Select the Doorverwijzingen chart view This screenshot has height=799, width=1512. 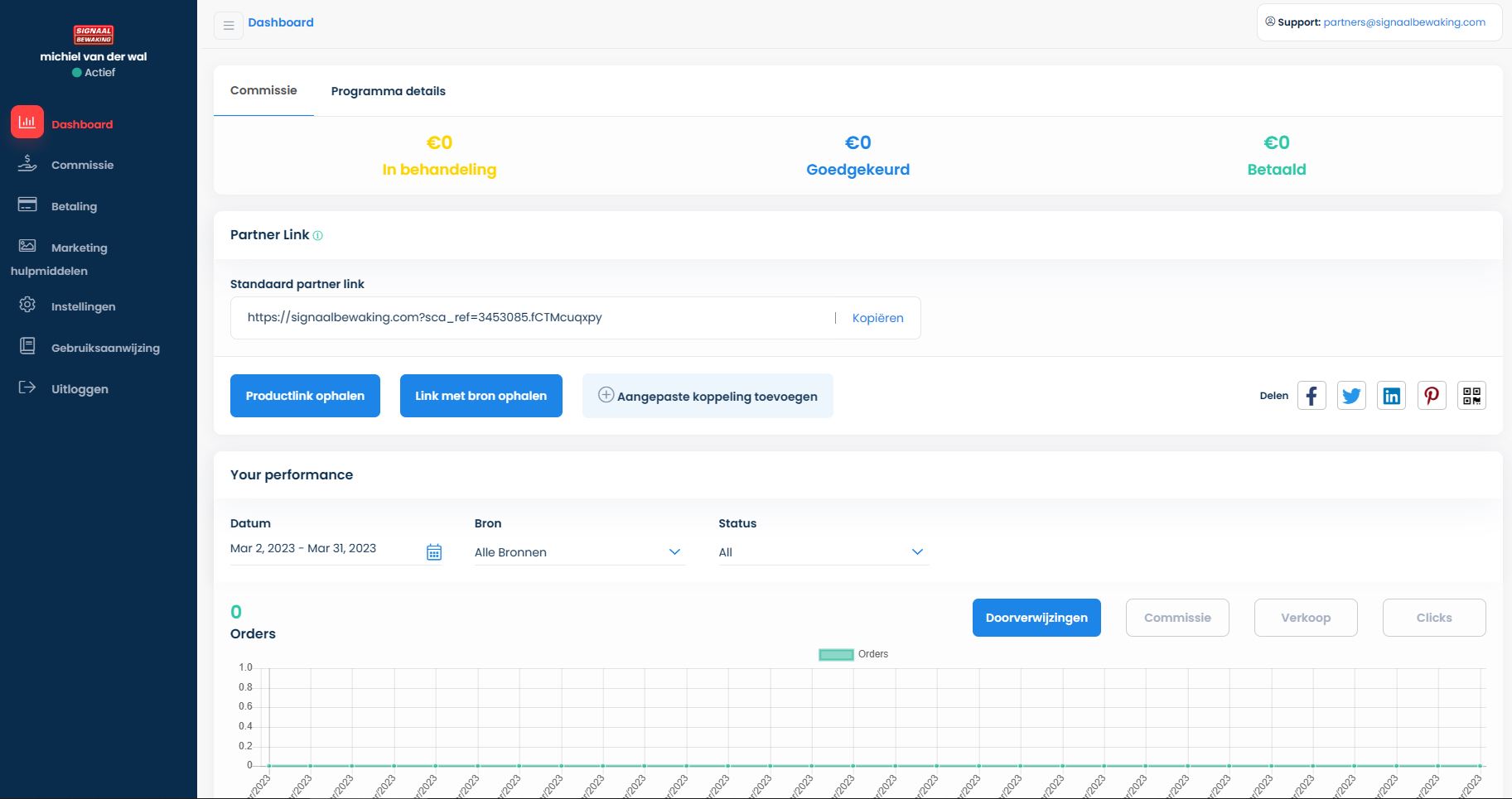pyautogui.click(x=1036, y=617)
